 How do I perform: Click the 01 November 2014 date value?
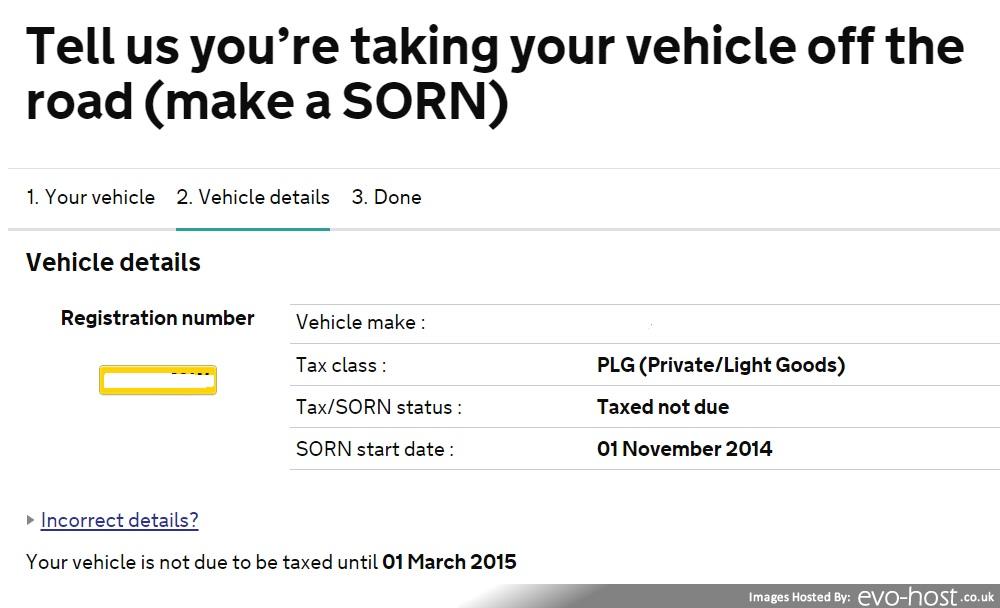tap(684, 449)
